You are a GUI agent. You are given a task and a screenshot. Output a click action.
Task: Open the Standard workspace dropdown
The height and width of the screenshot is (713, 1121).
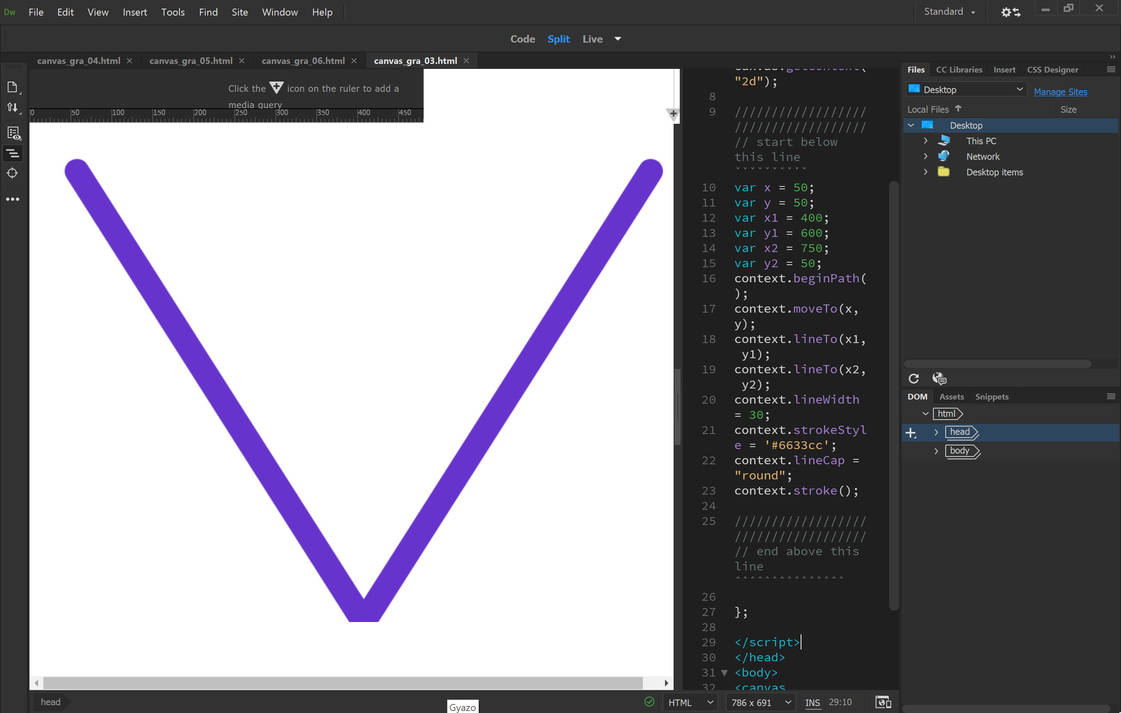click(x=949, y=12)
